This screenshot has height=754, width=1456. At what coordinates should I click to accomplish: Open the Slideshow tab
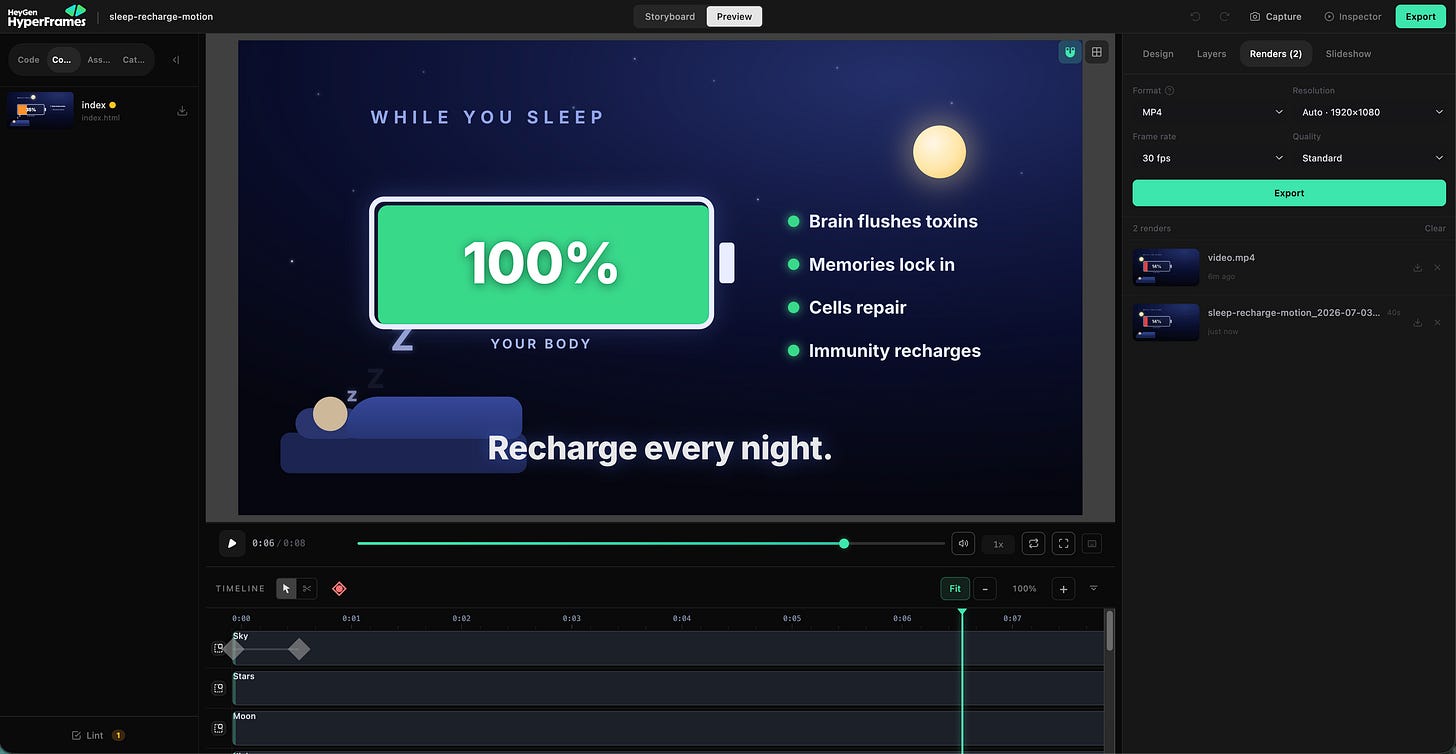click(x=1348, y=54)
